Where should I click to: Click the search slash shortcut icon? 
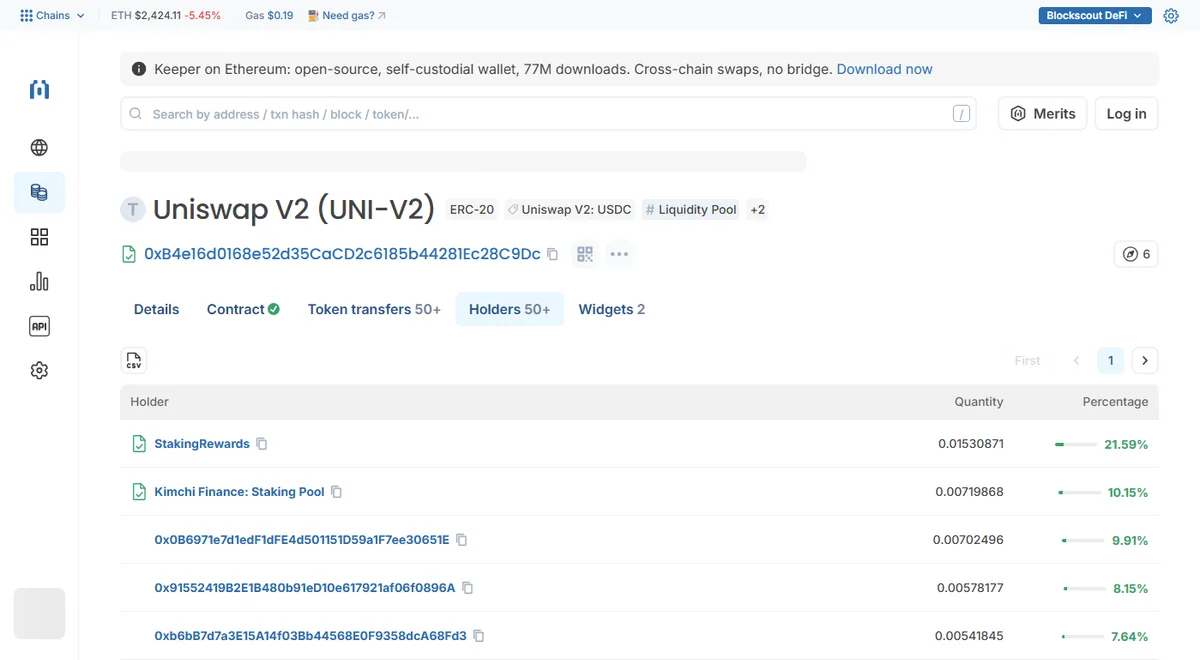pos(961,114)
